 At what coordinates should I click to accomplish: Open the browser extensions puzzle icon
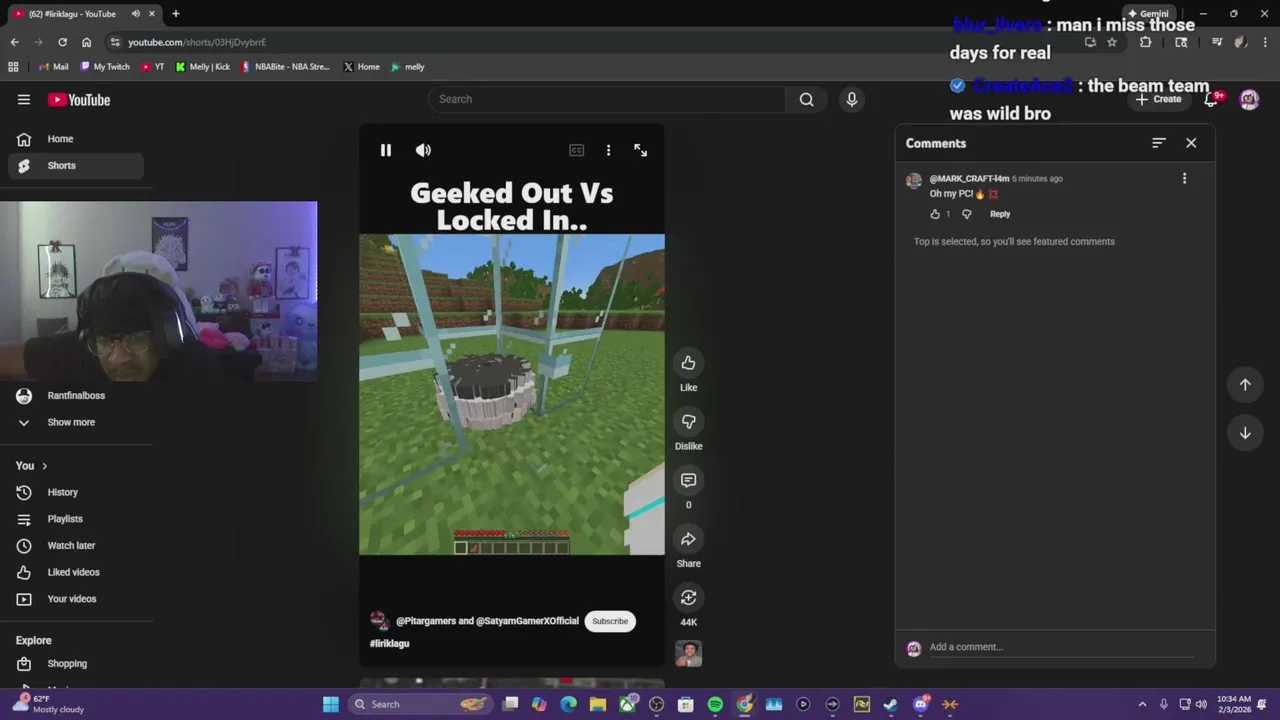[1146, 42]
